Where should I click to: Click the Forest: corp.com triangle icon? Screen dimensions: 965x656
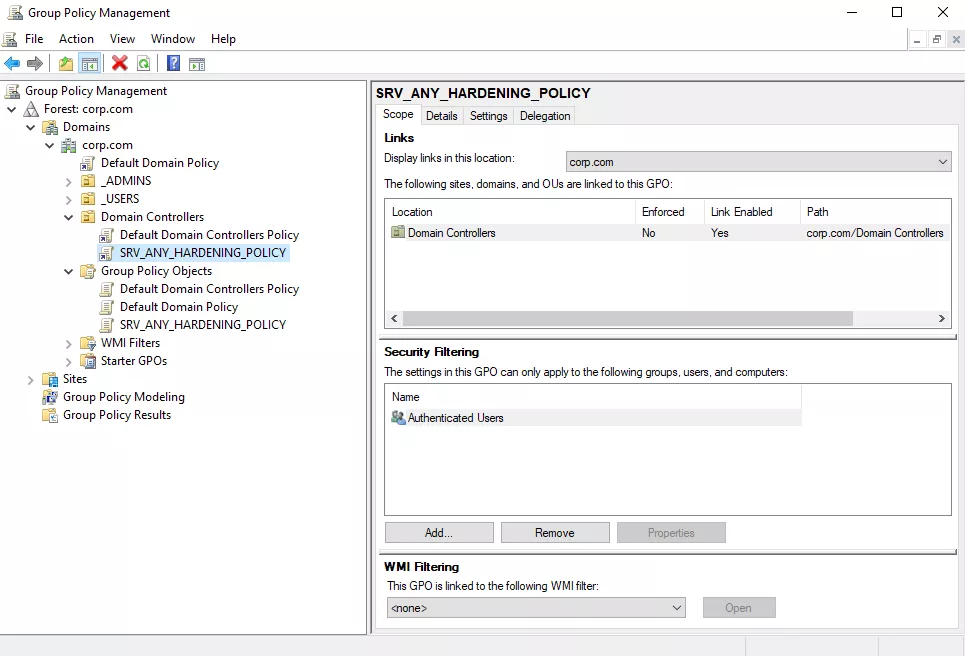[31, 109]
